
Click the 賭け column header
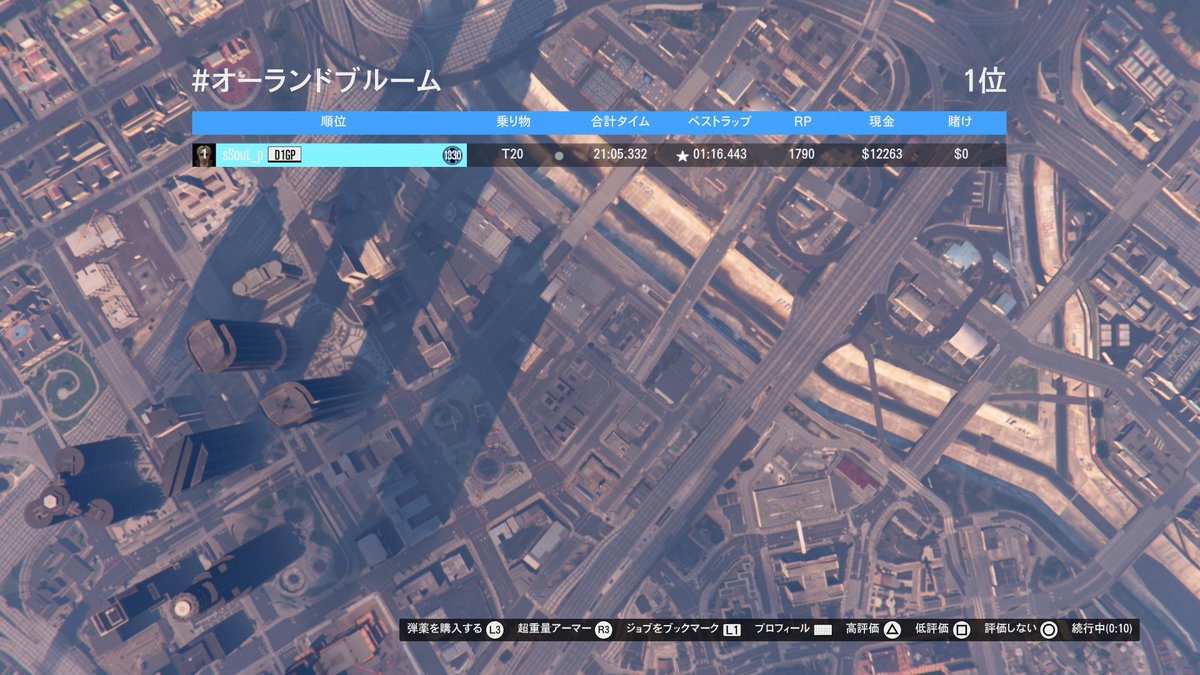960,121
